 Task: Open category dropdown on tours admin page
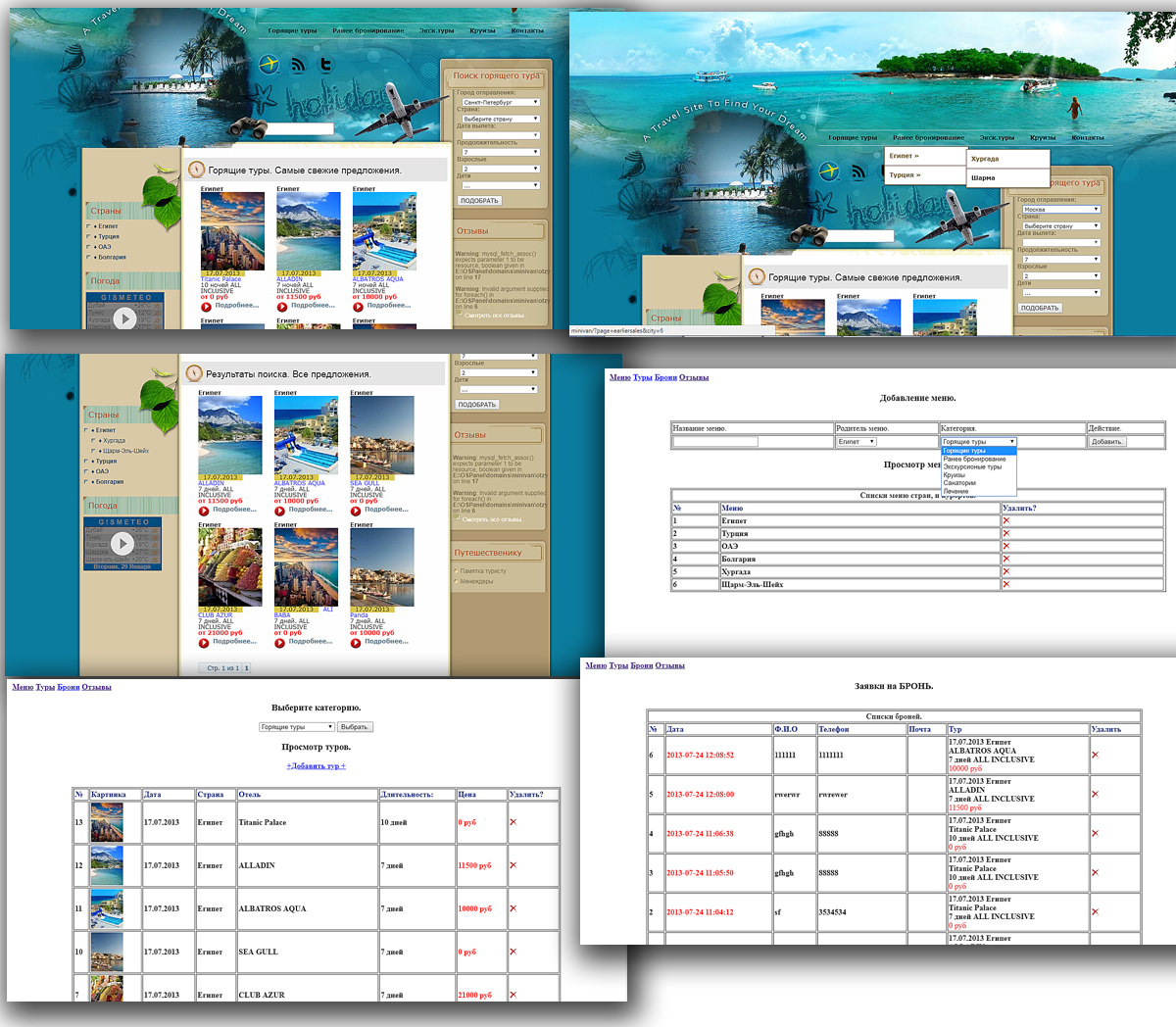(x=297, y=727)
